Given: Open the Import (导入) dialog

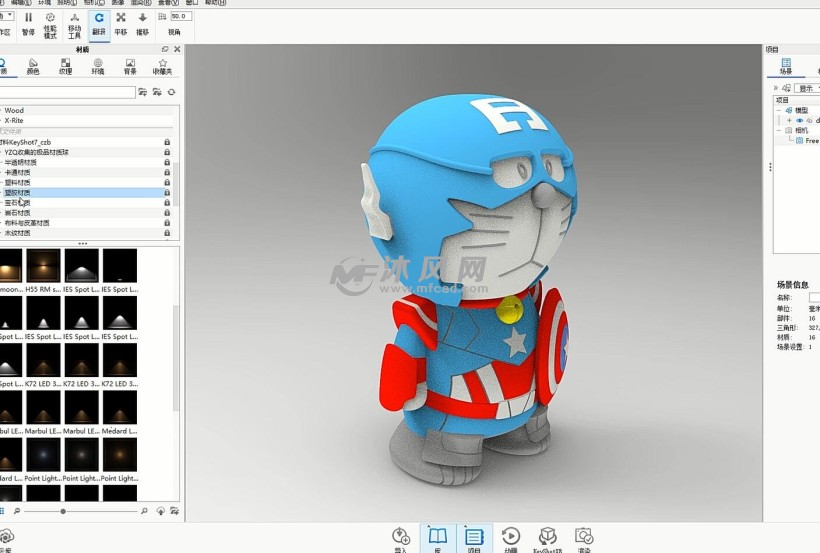Looking at the screenshot, I should point(401,538).
